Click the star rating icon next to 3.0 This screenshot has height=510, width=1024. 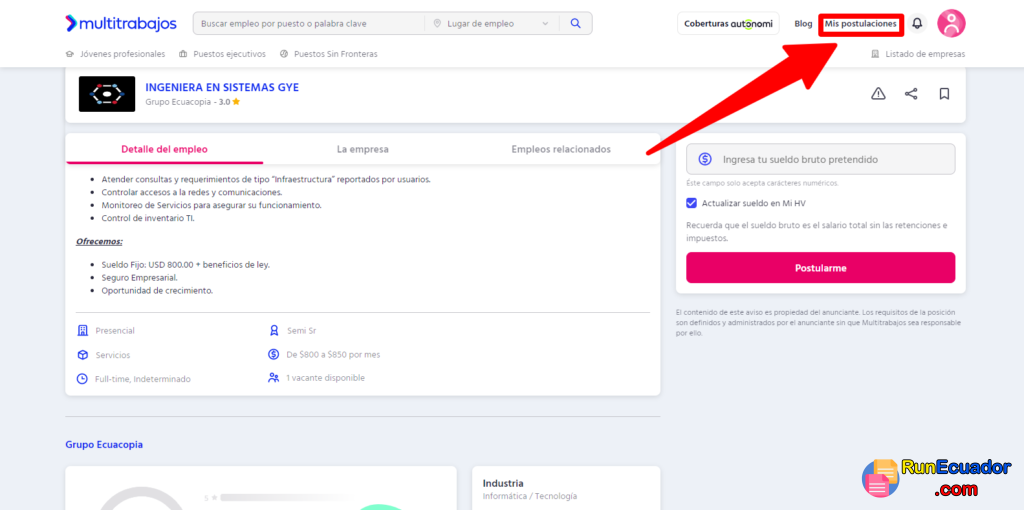pos(236,102)
